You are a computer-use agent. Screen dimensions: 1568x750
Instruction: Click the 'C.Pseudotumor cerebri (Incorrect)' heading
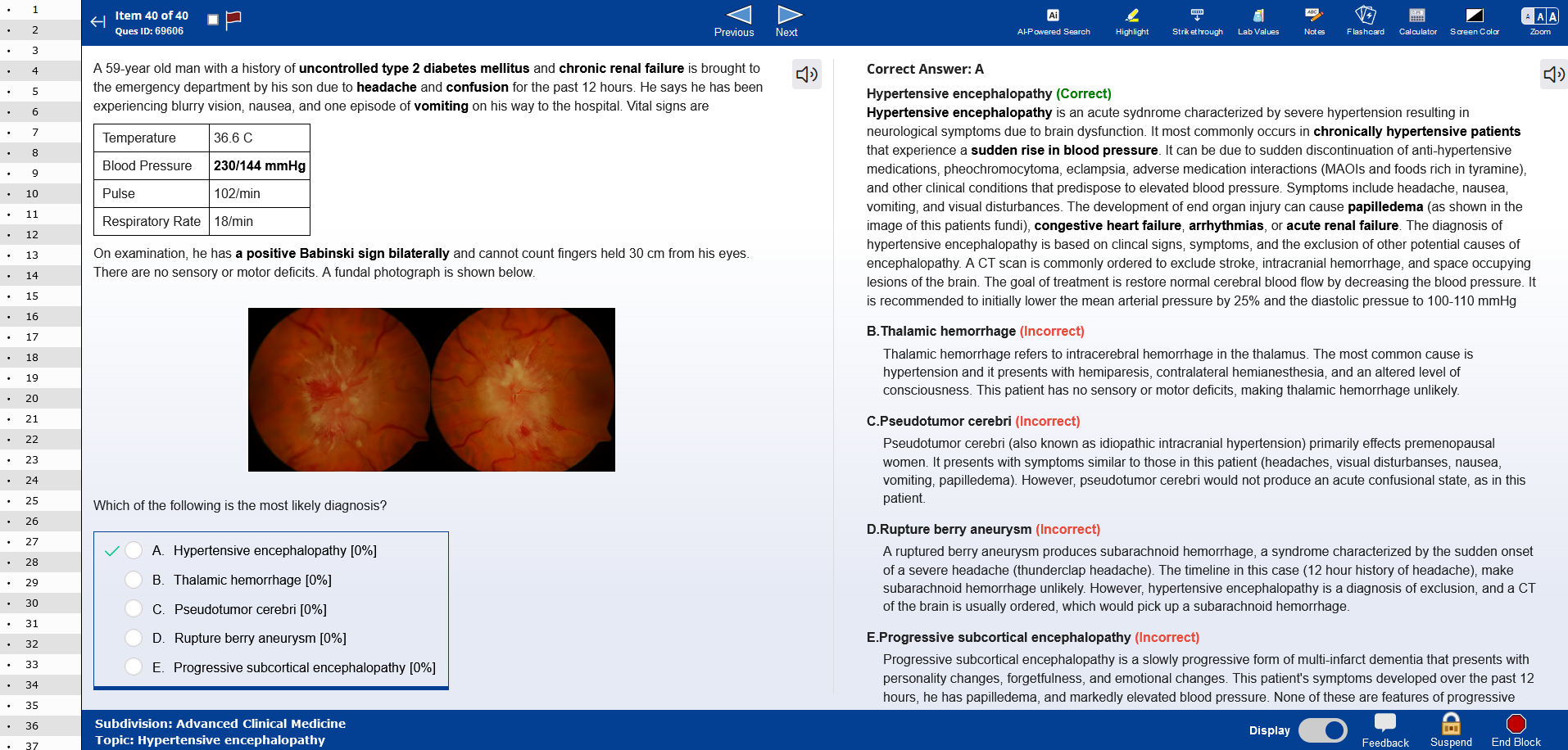[973, 422]
